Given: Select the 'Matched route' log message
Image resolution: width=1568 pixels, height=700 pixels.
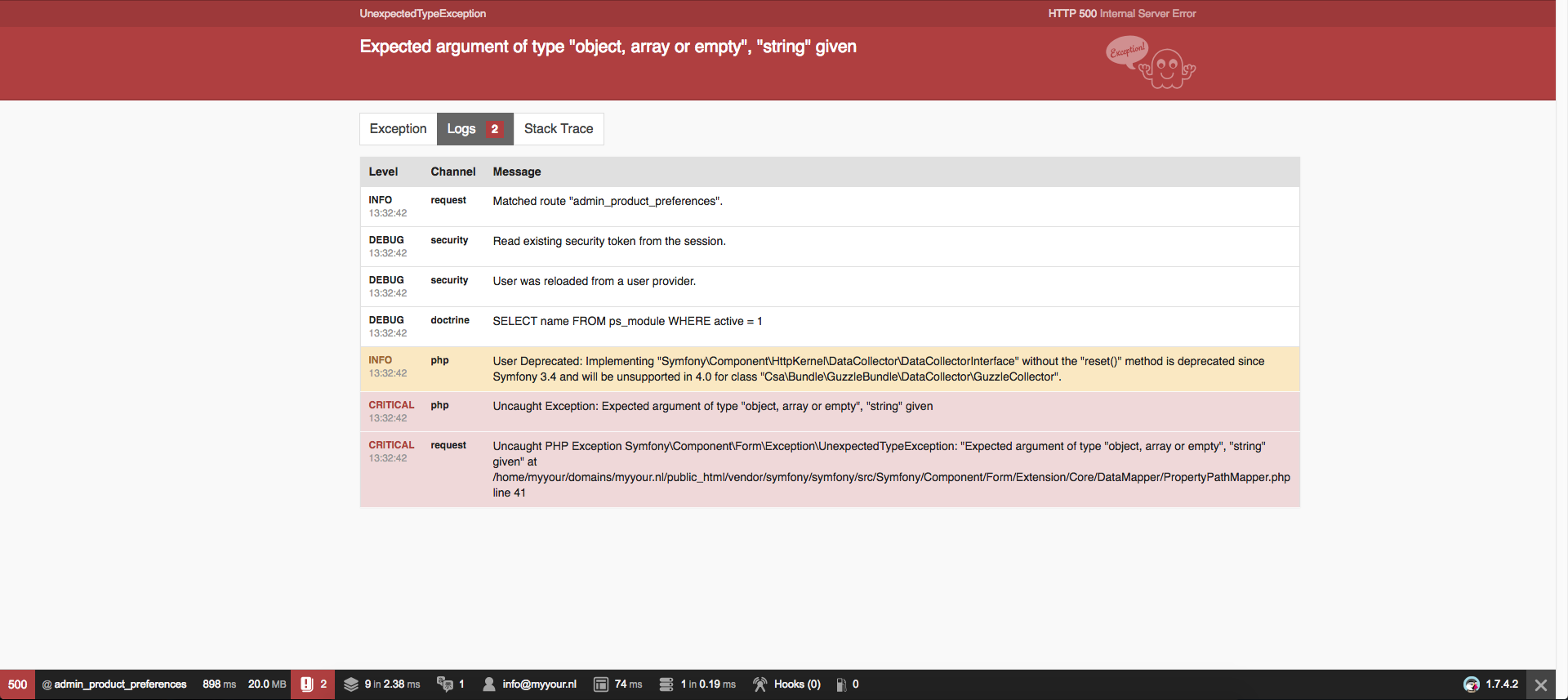Looking at the screenshot, I should click(x=608, y=201).
